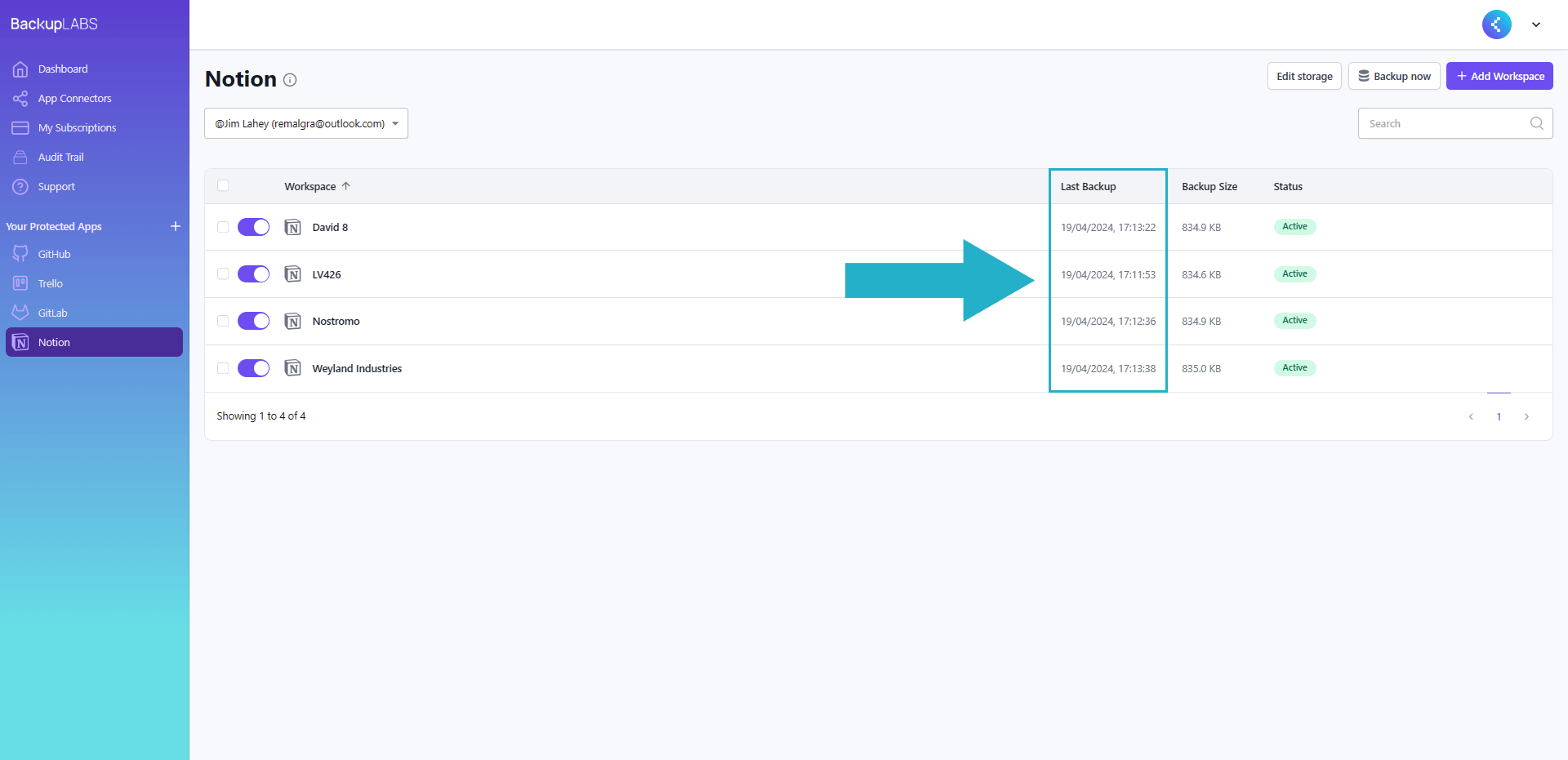The height and width of the screenshot is (760, 1568).
Task: Click the Nostromo workspace name
Action: click(x=336, y=322)
